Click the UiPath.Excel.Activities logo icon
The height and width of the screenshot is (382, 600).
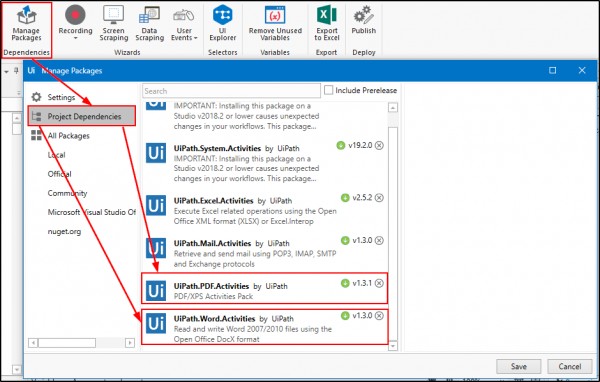coord(156,206)
